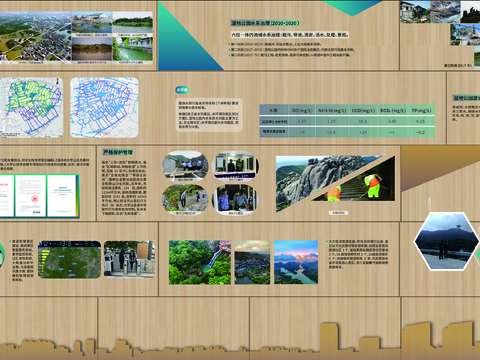
Task: Select the sunset river landscape photo
Action: pos(296,262)
